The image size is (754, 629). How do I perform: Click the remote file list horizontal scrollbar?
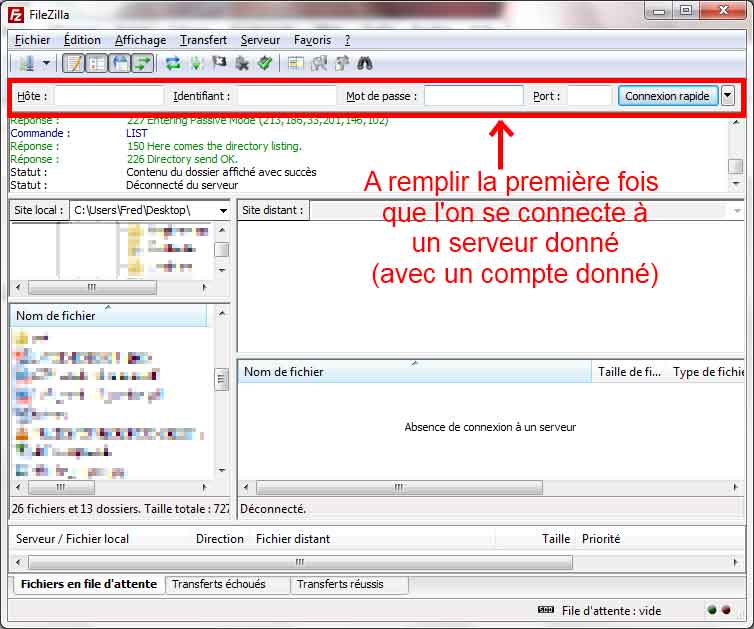pyautogui.click(x=399, y=487)
